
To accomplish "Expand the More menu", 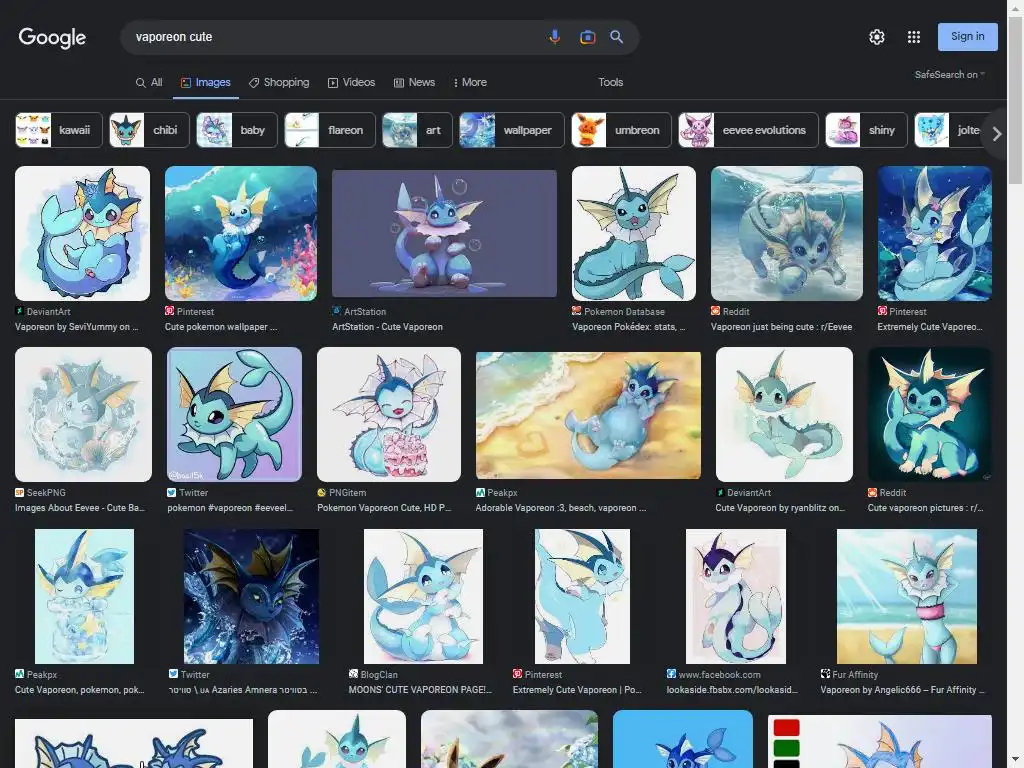I will click(470, 82).
